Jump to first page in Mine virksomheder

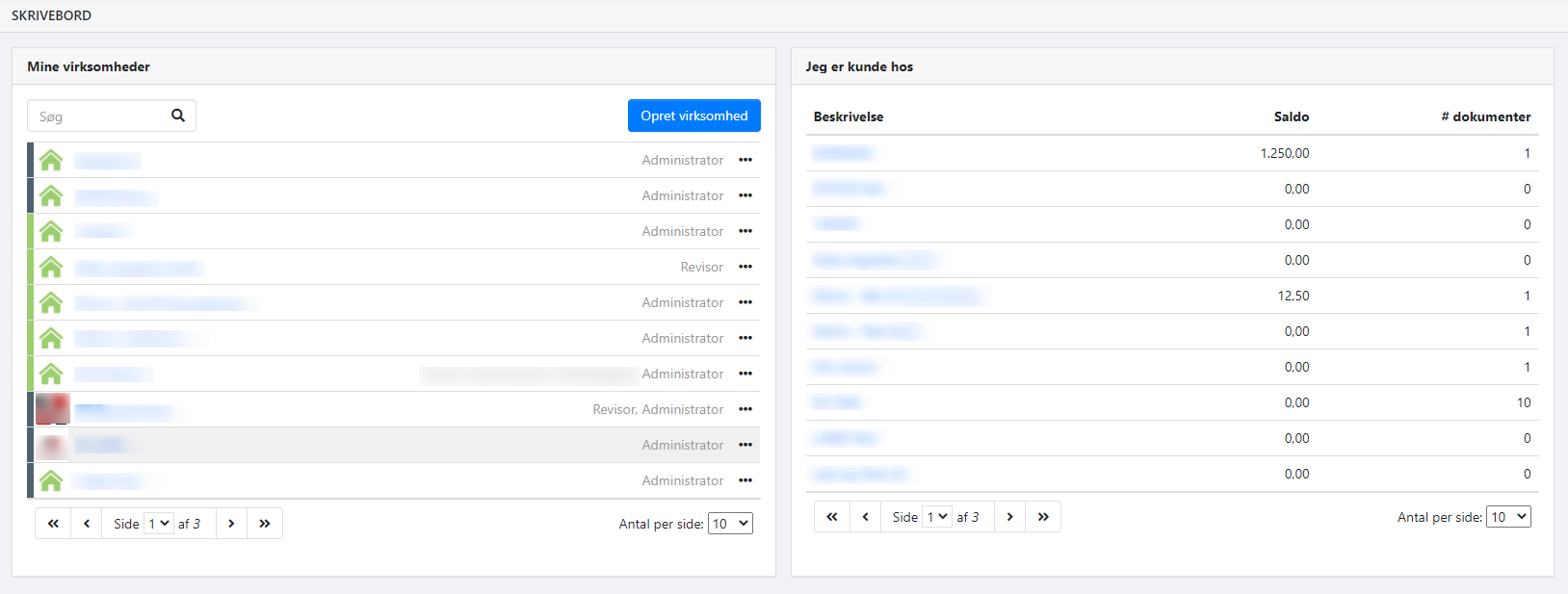coord(53,524)
